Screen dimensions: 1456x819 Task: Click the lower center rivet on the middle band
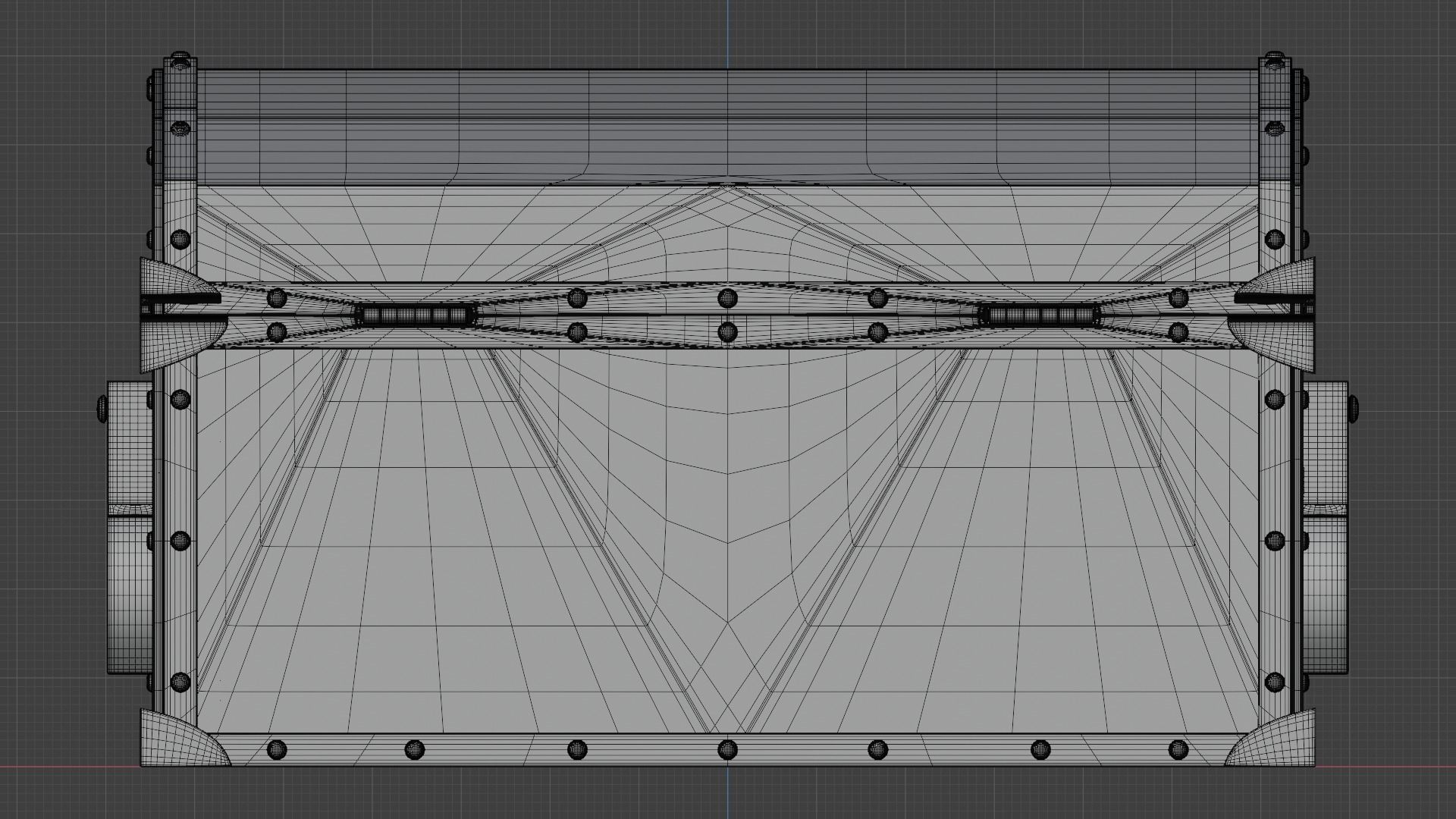click(x=727, y=331)
